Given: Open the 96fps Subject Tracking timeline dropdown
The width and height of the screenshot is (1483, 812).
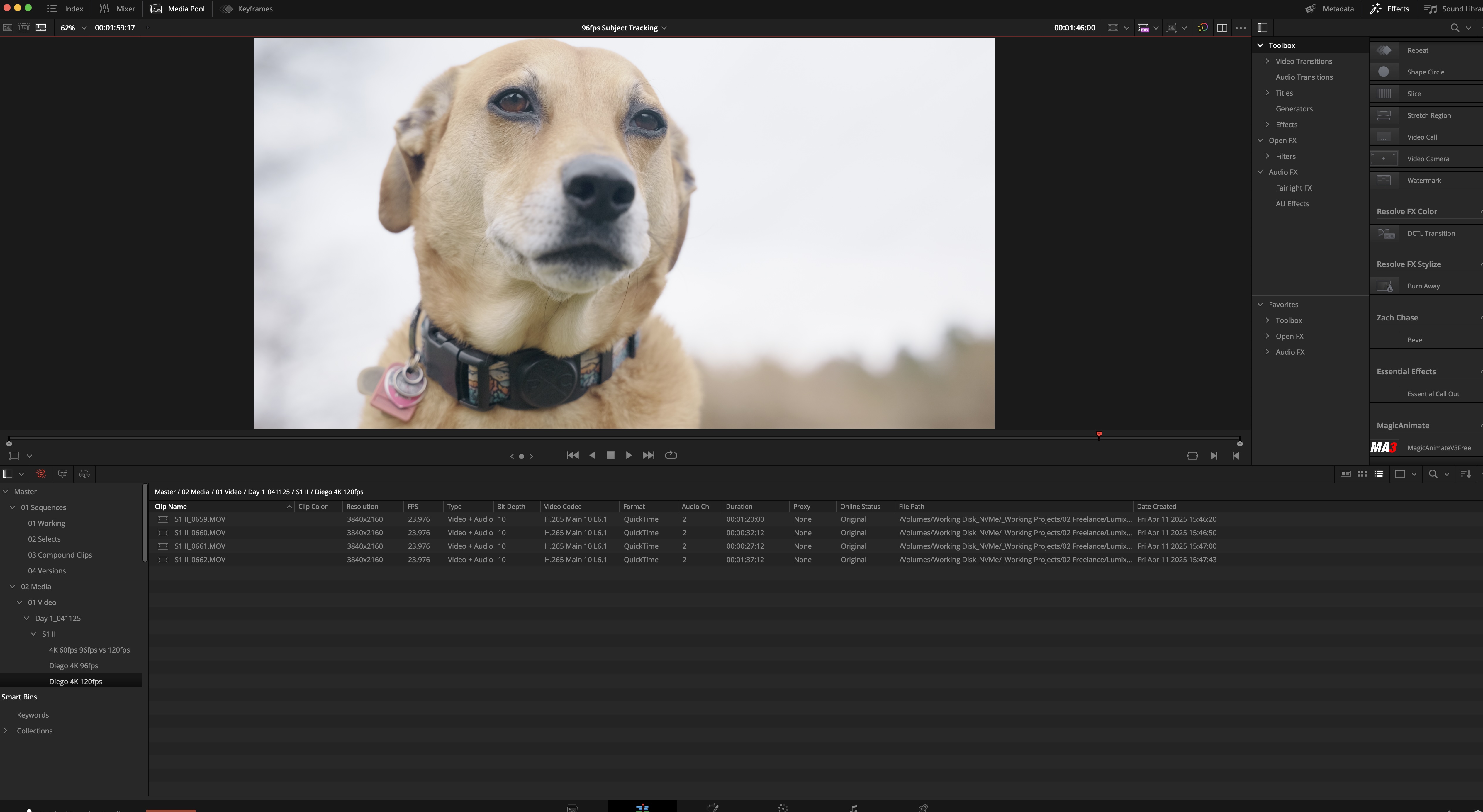Looking at the screenshot, I should click(624, 28).
